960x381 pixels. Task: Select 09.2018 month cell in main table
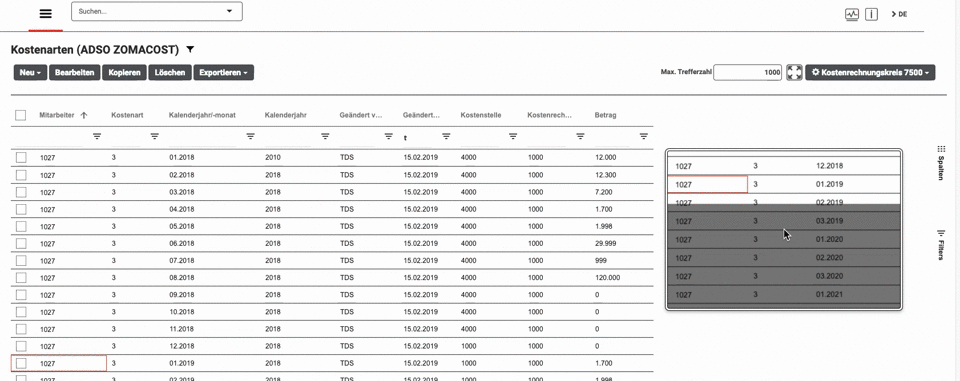click(x=182, y=295)
